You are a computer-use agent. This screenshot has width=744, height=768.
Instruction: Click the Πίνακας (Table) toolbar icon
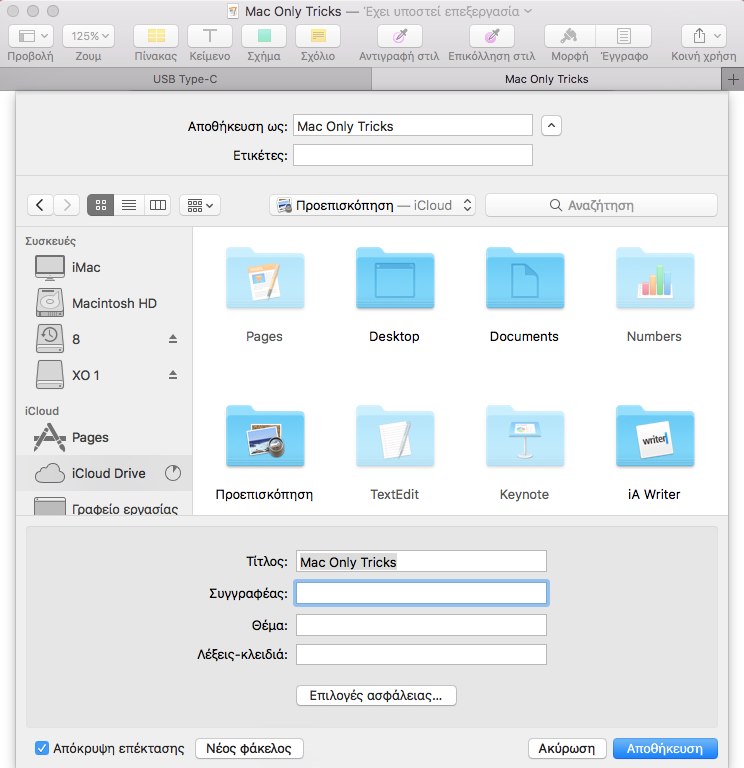tap(155, 36)
